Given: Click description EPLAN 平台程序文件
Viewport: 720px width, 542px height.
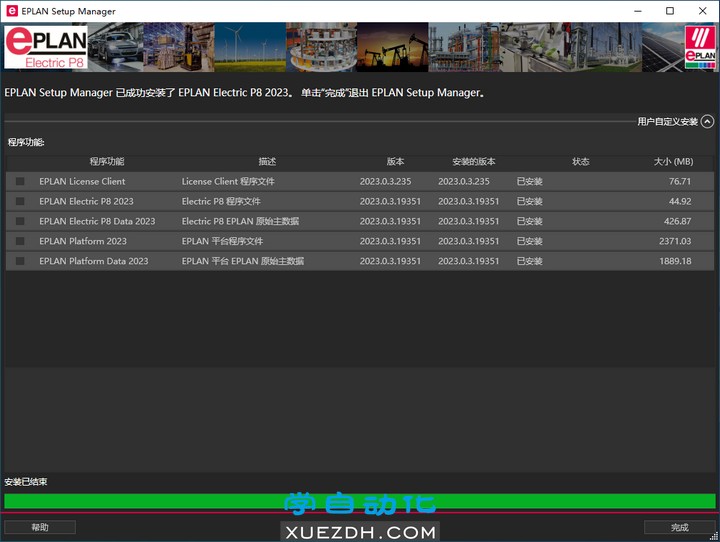Looking at the screenshot, I should click(x=223, y=241).
